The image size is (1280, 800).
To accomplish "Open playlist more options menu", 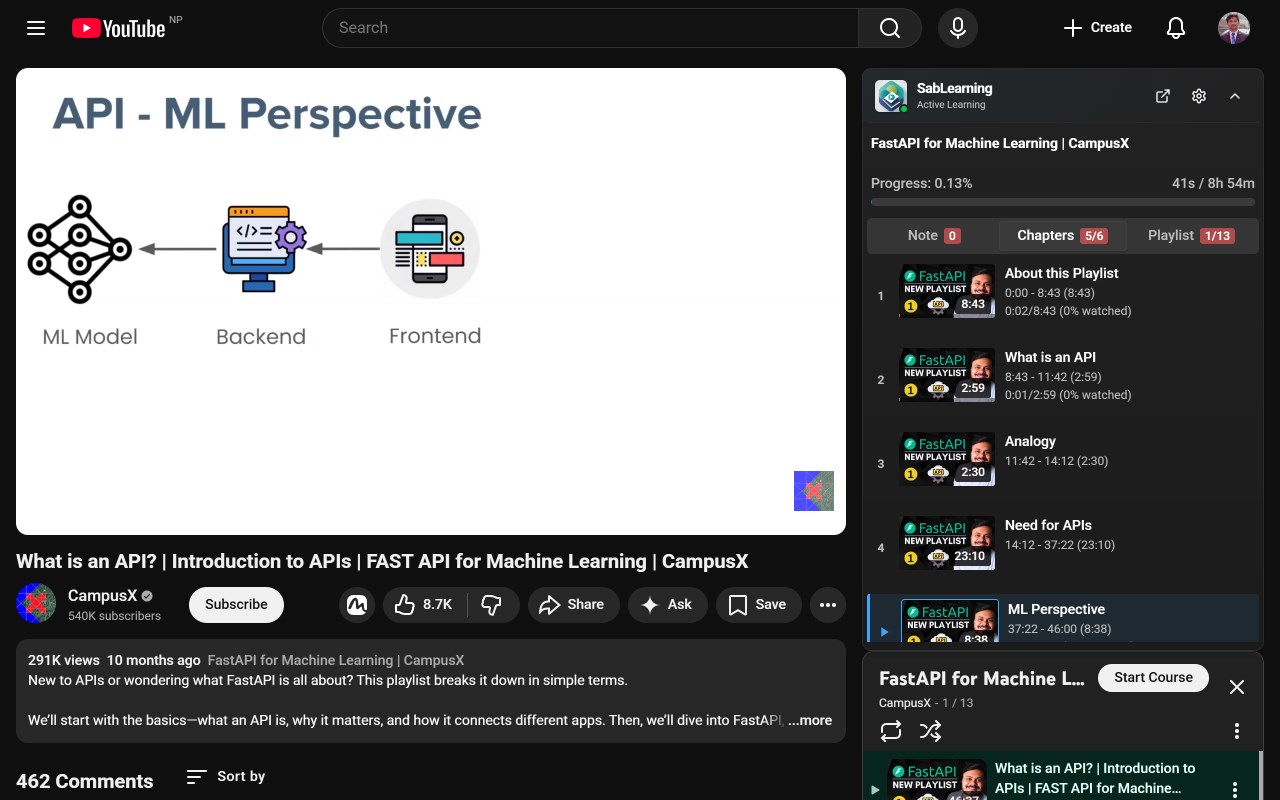I will pos(1237,731).
